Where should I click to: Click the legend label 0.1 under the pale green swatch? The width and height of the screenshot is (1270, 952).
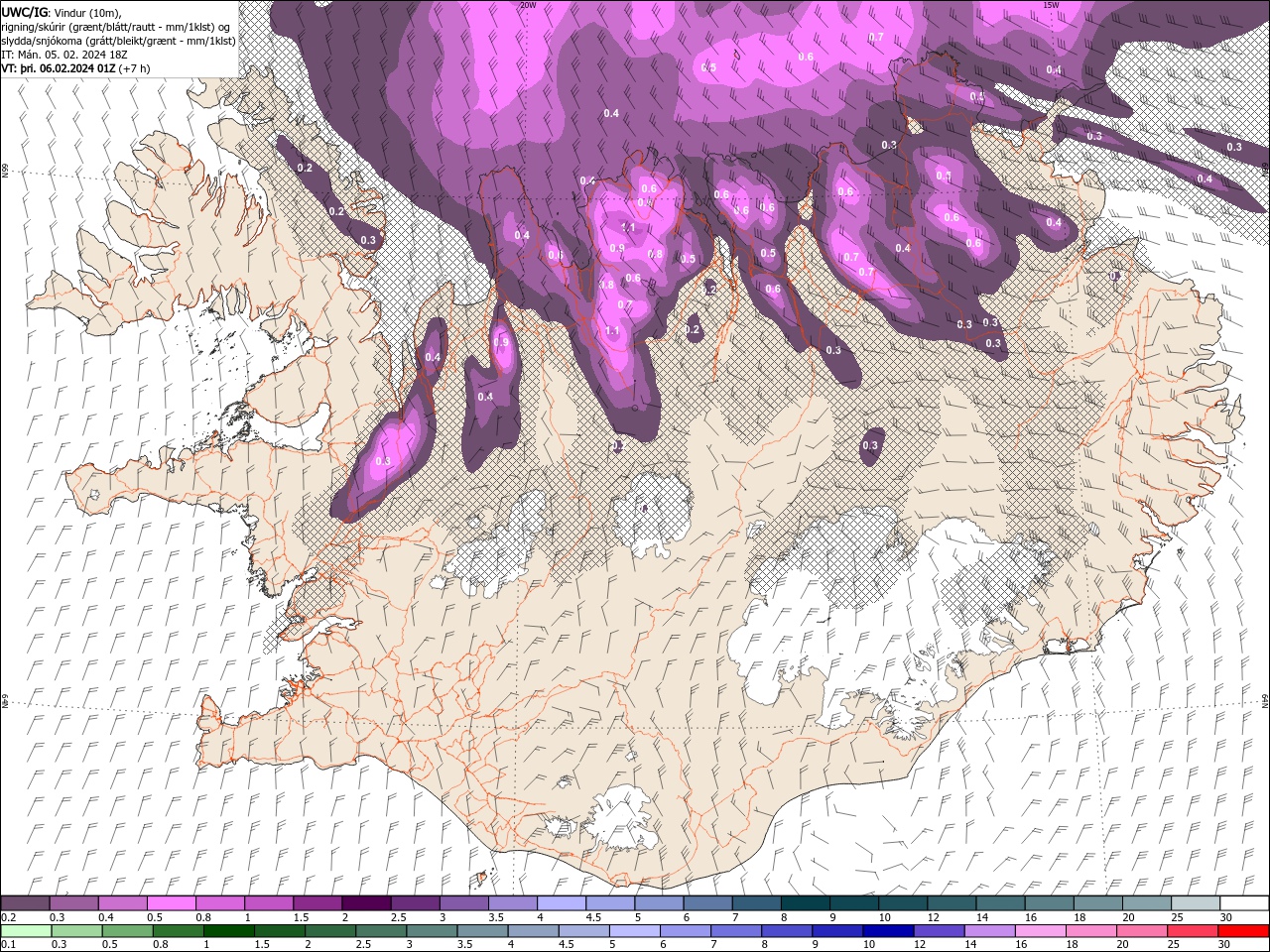pos(8,945)
